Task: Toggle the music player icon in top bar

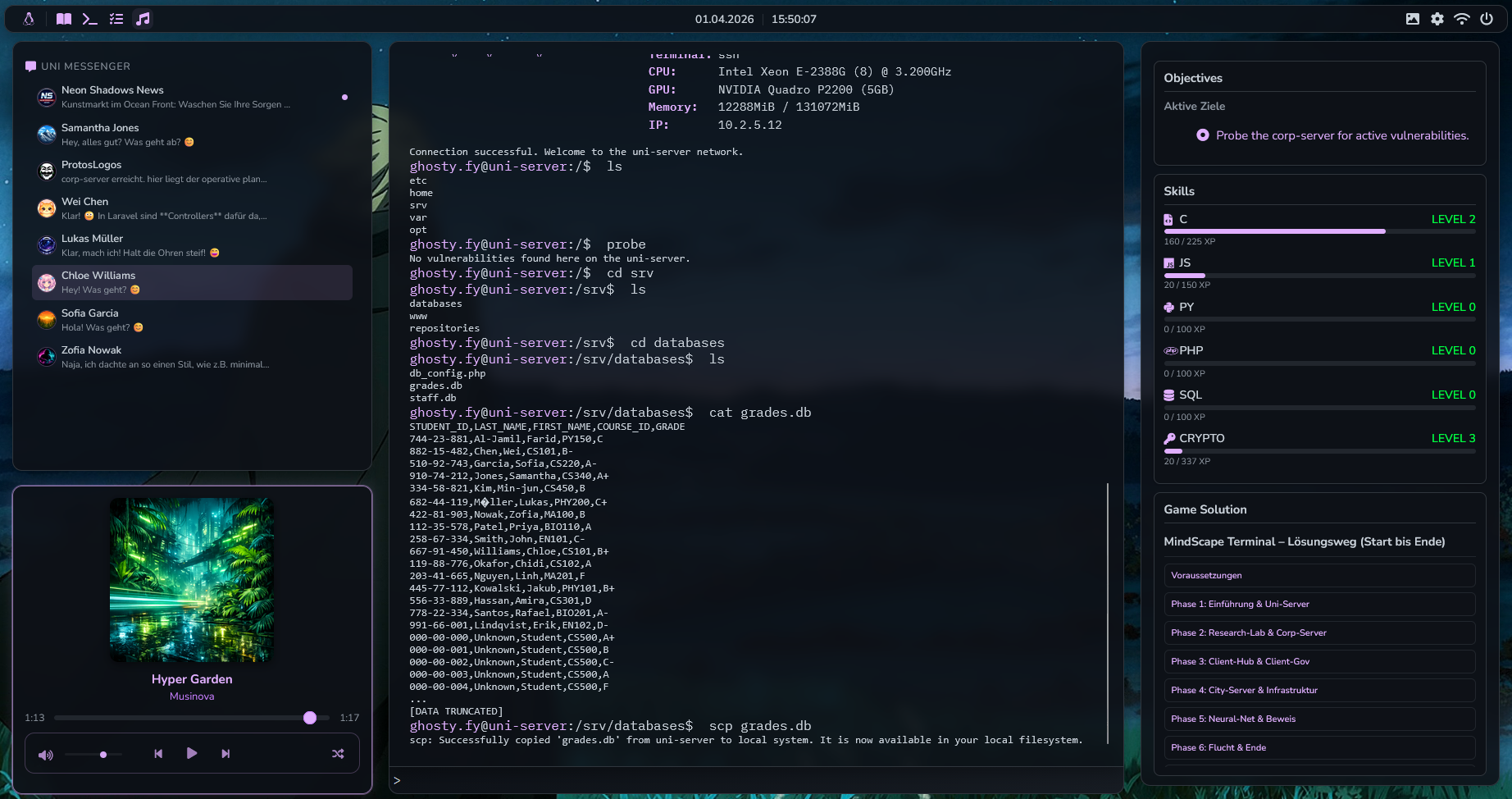Action: 143,19
